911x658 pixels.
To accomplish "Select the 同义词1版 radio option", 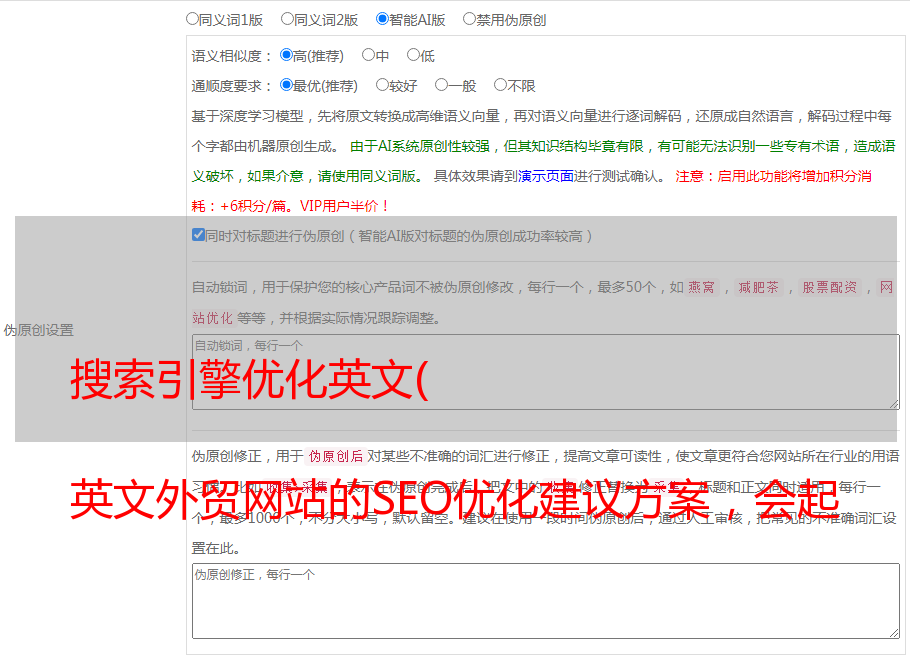I will point(192,19).
